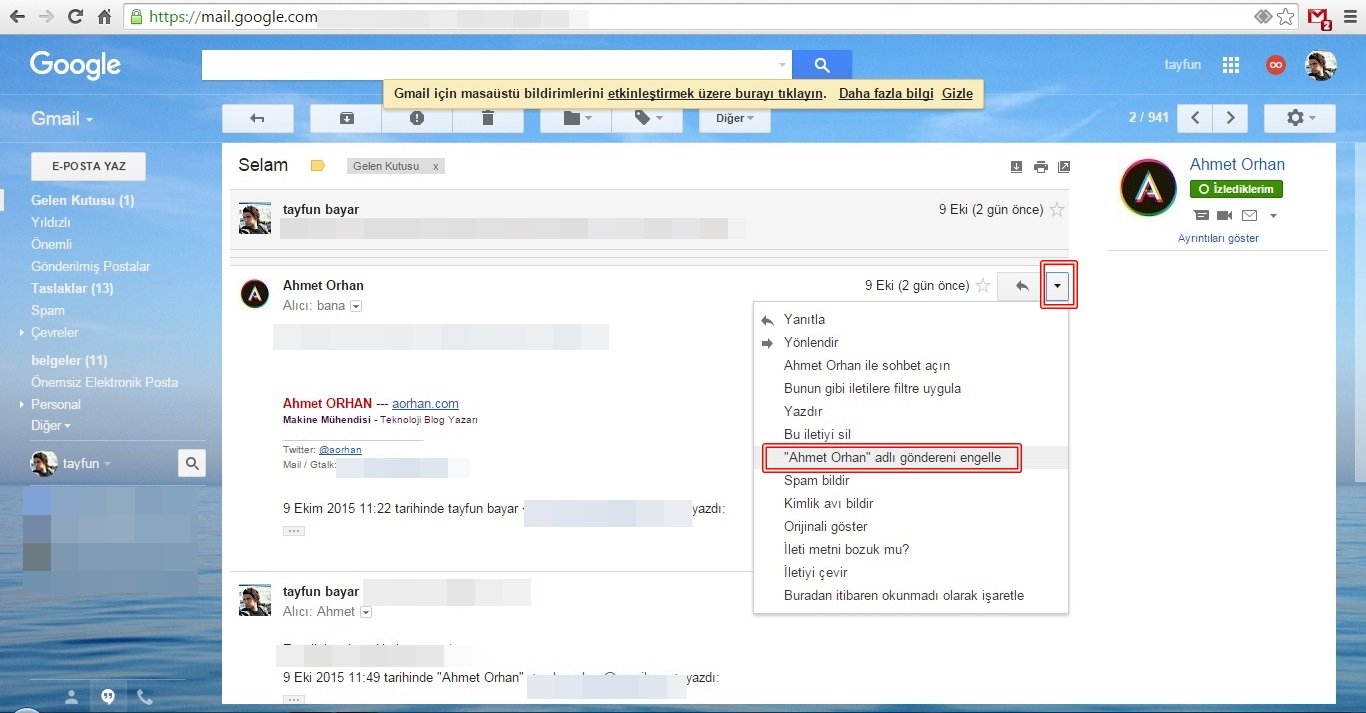The height and width of the screenshot is (713, 1366).
Task: Open the settings gear dropdown
Action: coord(1299,118)
